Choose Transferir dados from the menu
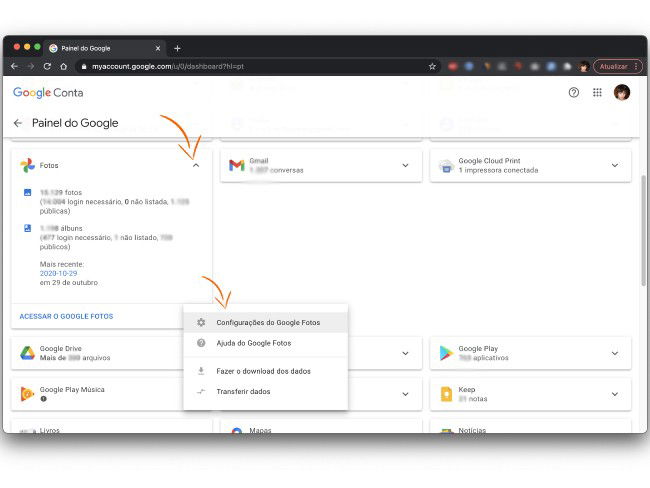 tap(243, 391)
